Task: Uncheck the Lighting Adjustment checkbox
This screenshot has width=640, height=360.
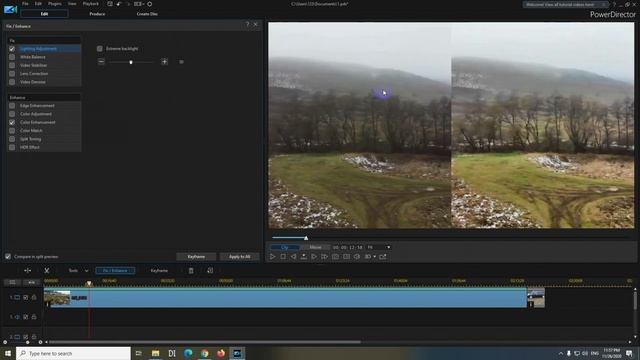Action: click(x=12, y=49)
